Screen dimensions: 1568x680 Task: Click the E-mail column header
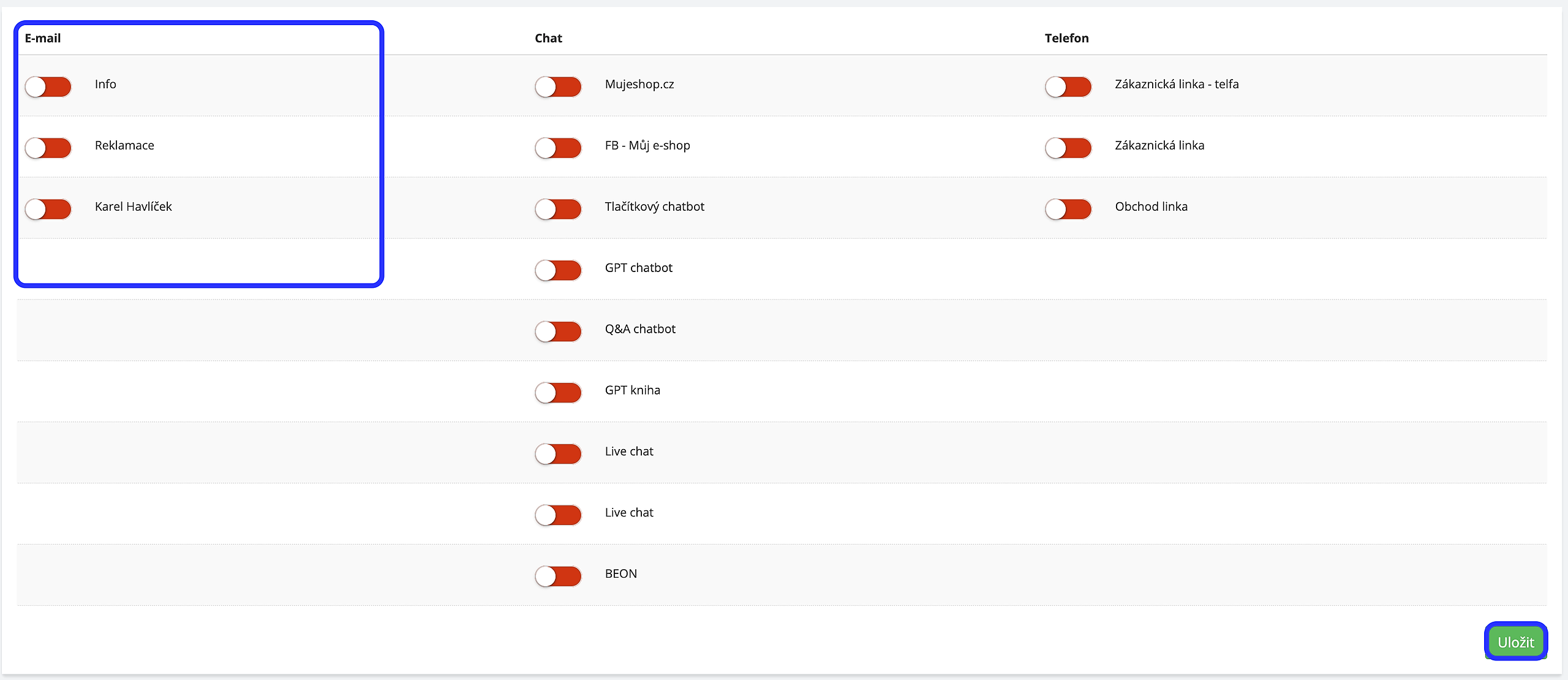click(43, 38)
